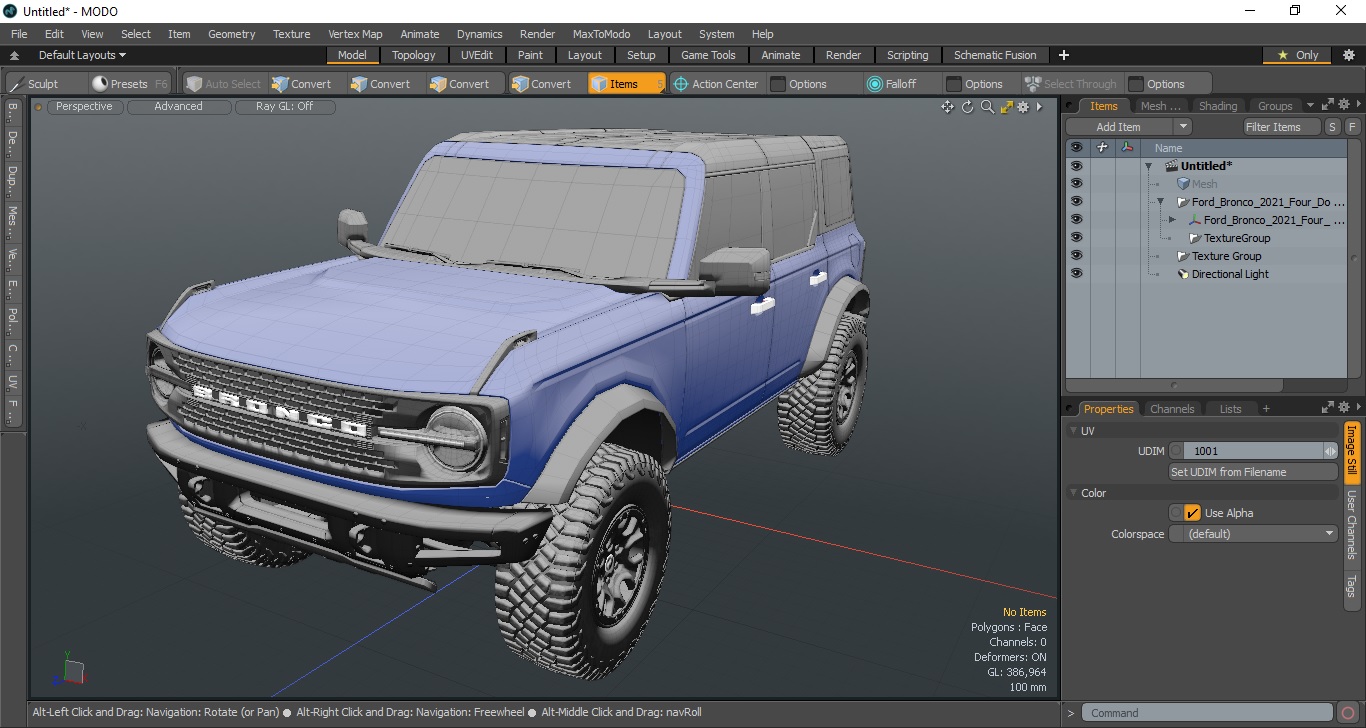This screenshot has height=728, width=1366.
Task: Open the Items panel tab dropdown arrow
Action: [1311, 105]
